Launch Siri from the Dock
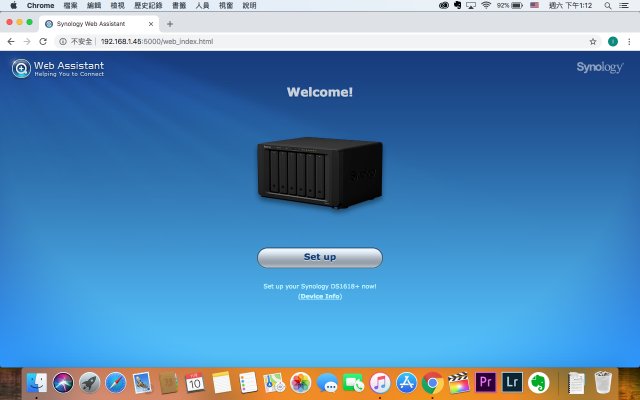This screenshot has width=640, height=400. (x=63, y=382)
